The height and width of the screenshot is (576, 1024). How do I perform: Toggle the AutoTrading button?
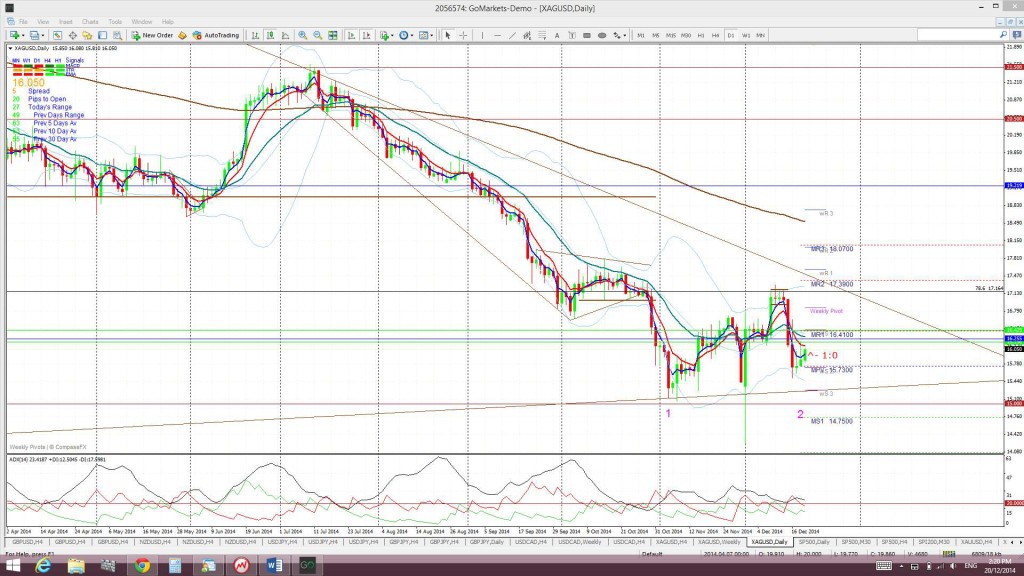(214, 35)
